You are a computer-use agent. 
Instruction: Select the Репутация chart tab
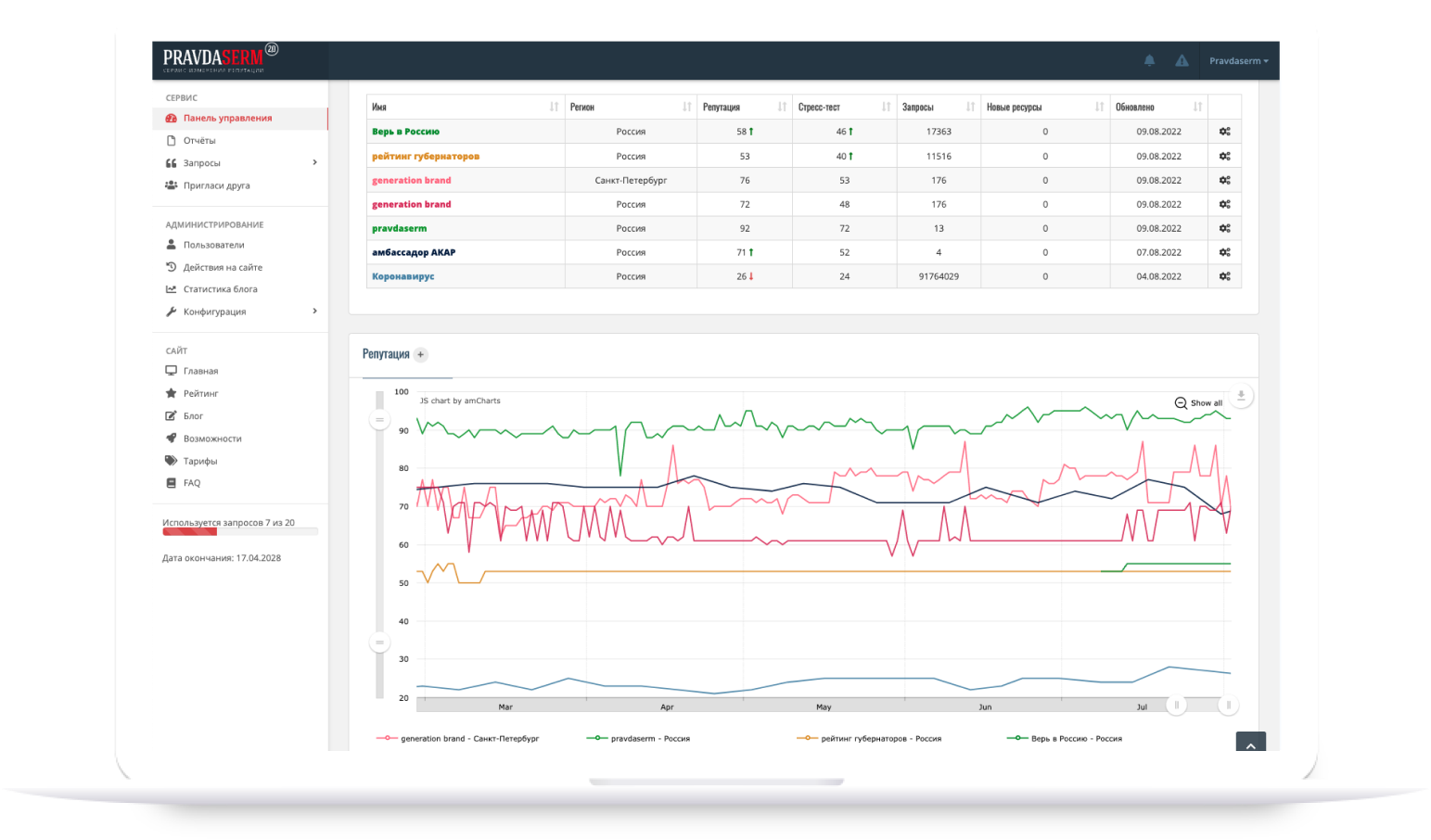386,354
